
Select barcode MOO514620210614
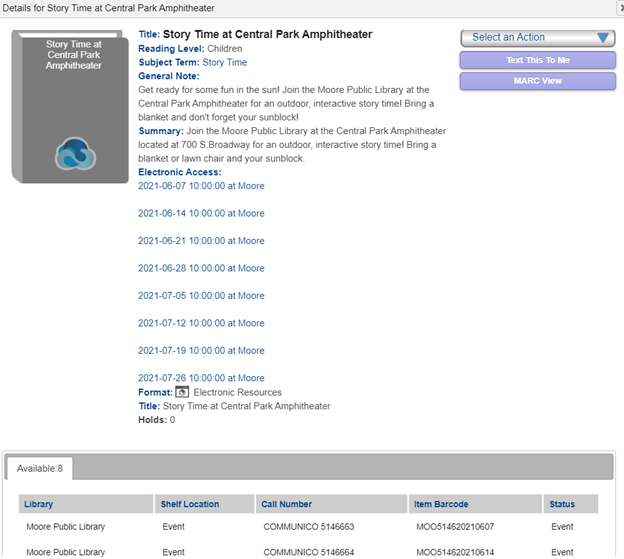(x=455, y=552)
